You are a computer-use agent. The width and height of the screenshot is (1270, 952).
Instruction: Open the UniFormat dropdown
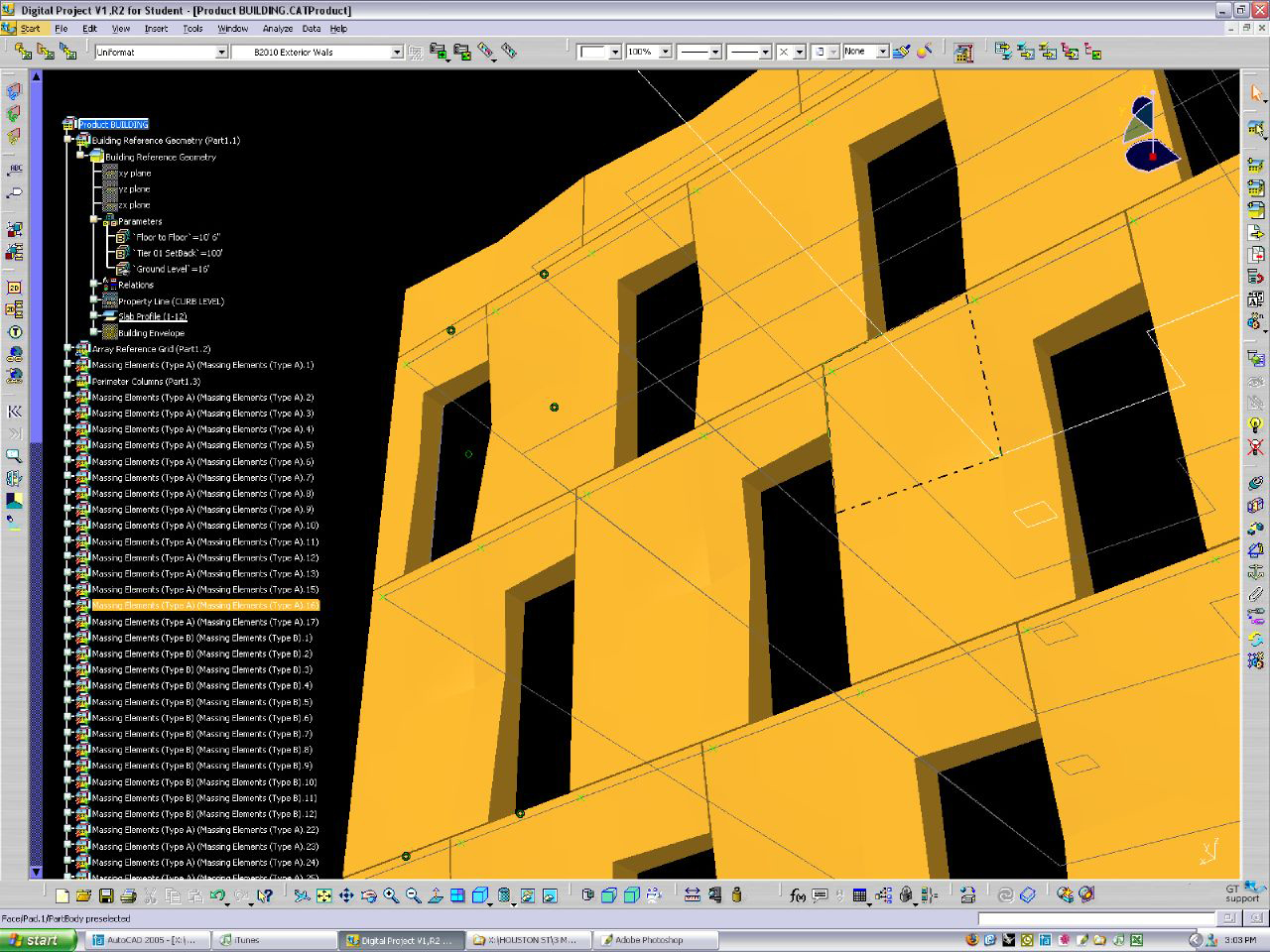click(x=221, y=52)
